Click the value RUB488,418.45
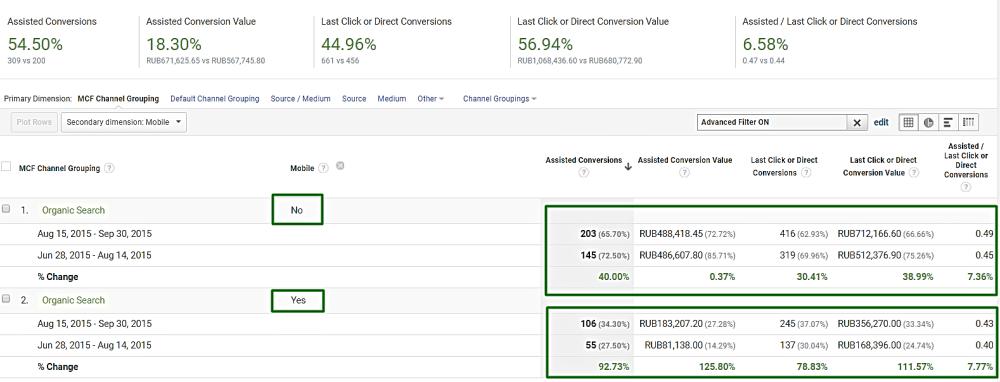1000x382 pixels. [671, 234]
